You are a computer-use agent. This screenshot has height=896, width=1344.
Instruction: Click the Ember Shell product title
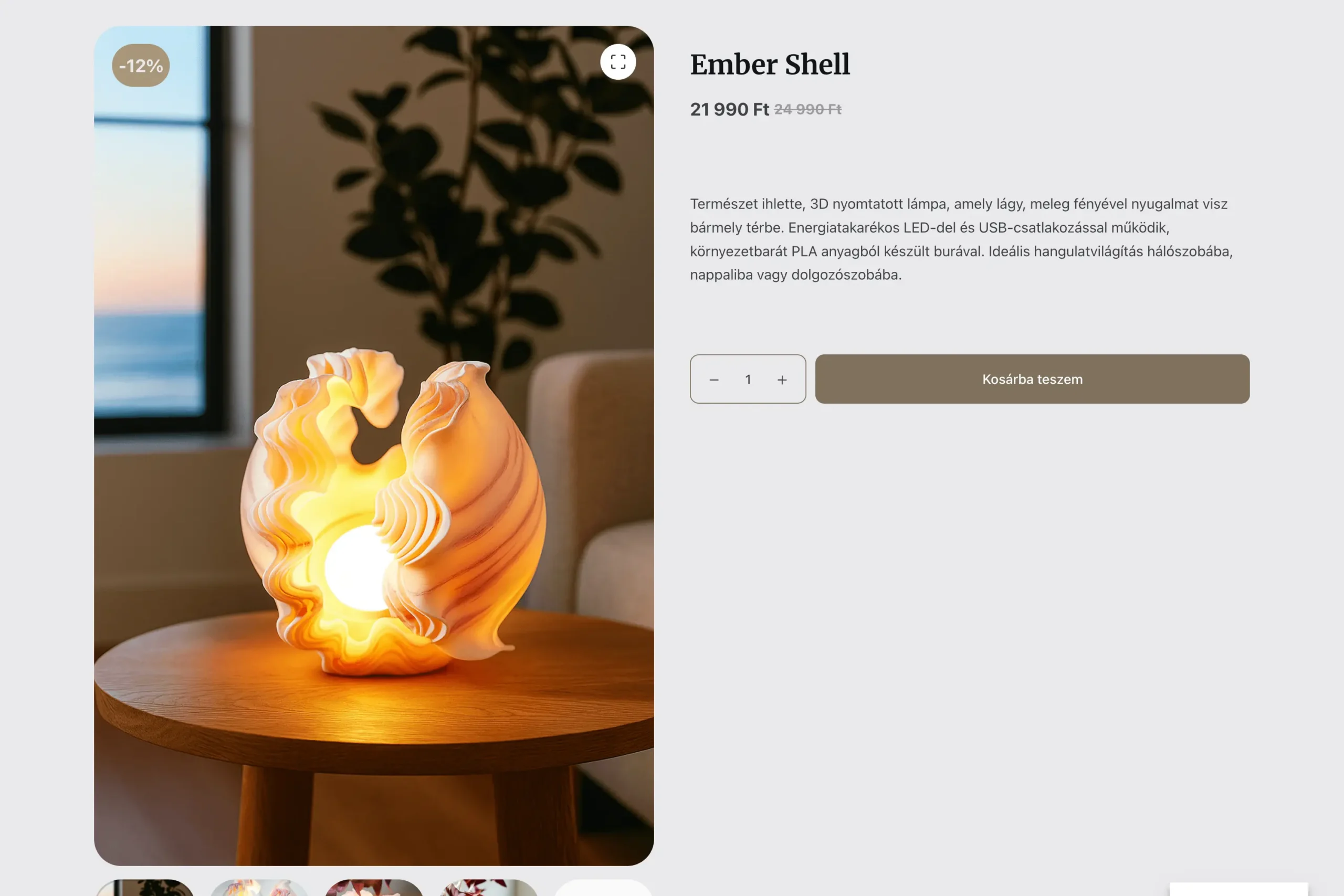(770, 64)
